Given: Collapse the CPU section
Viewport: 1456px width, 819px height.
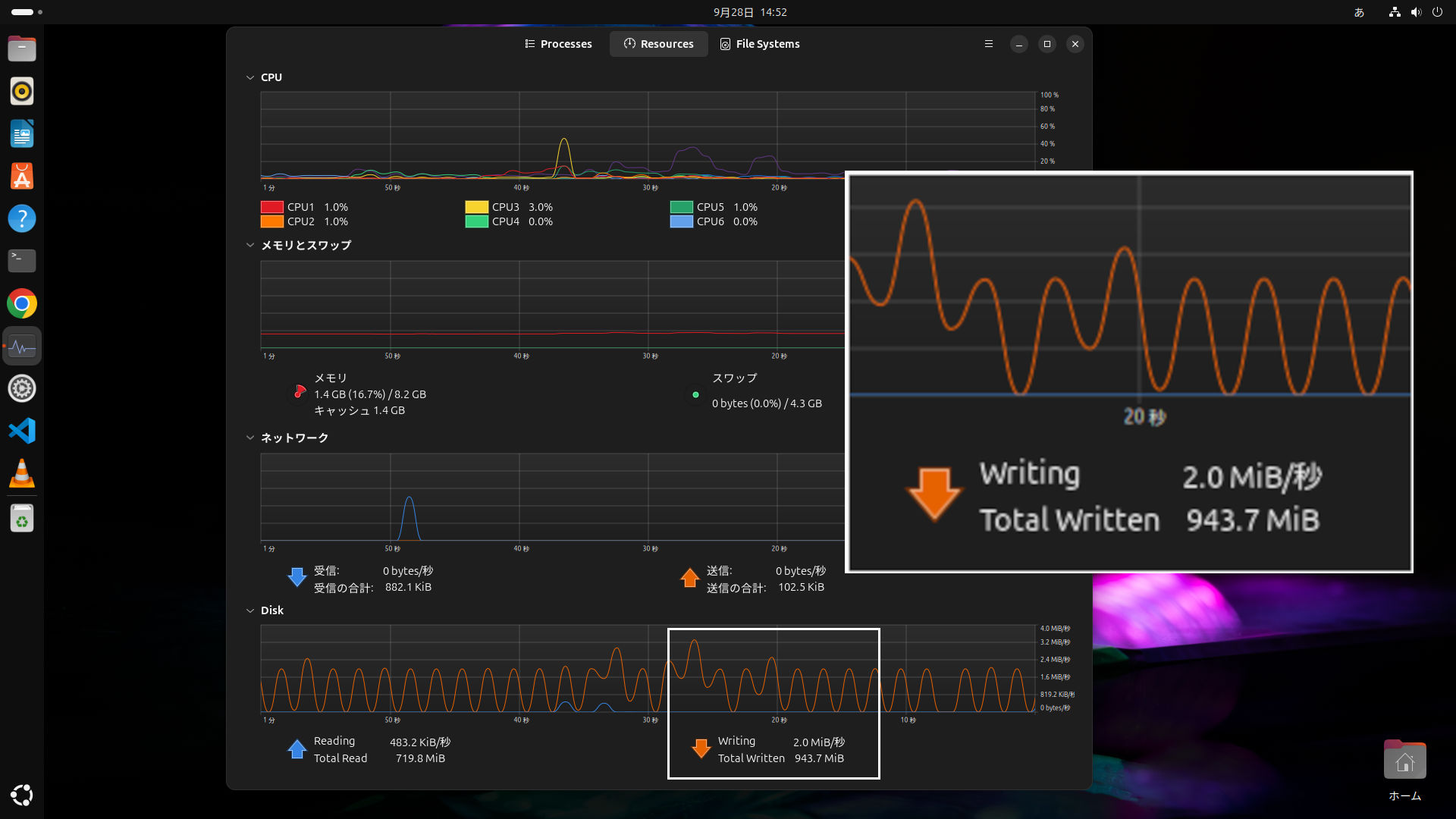Looking at the screenshot, I should (250, 77).
